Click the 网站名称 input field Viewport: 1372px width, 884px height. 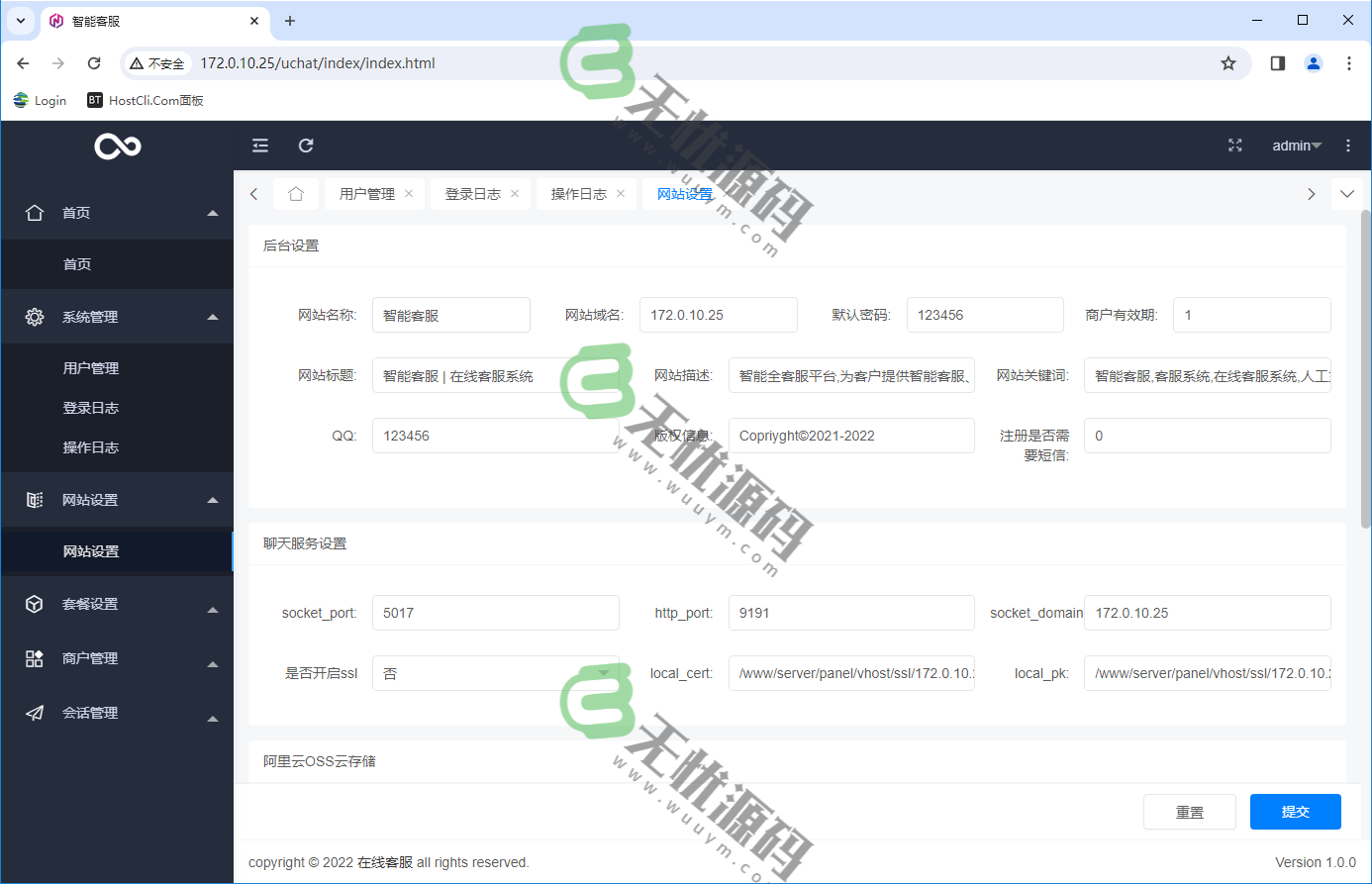pos(451,314)
